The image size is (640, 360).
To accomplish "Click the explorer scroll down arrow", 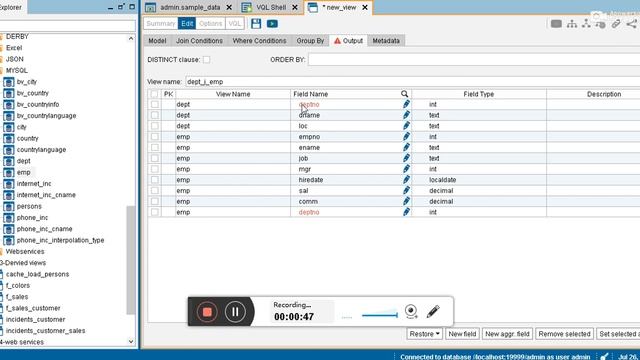I will [x=131, y=342].
